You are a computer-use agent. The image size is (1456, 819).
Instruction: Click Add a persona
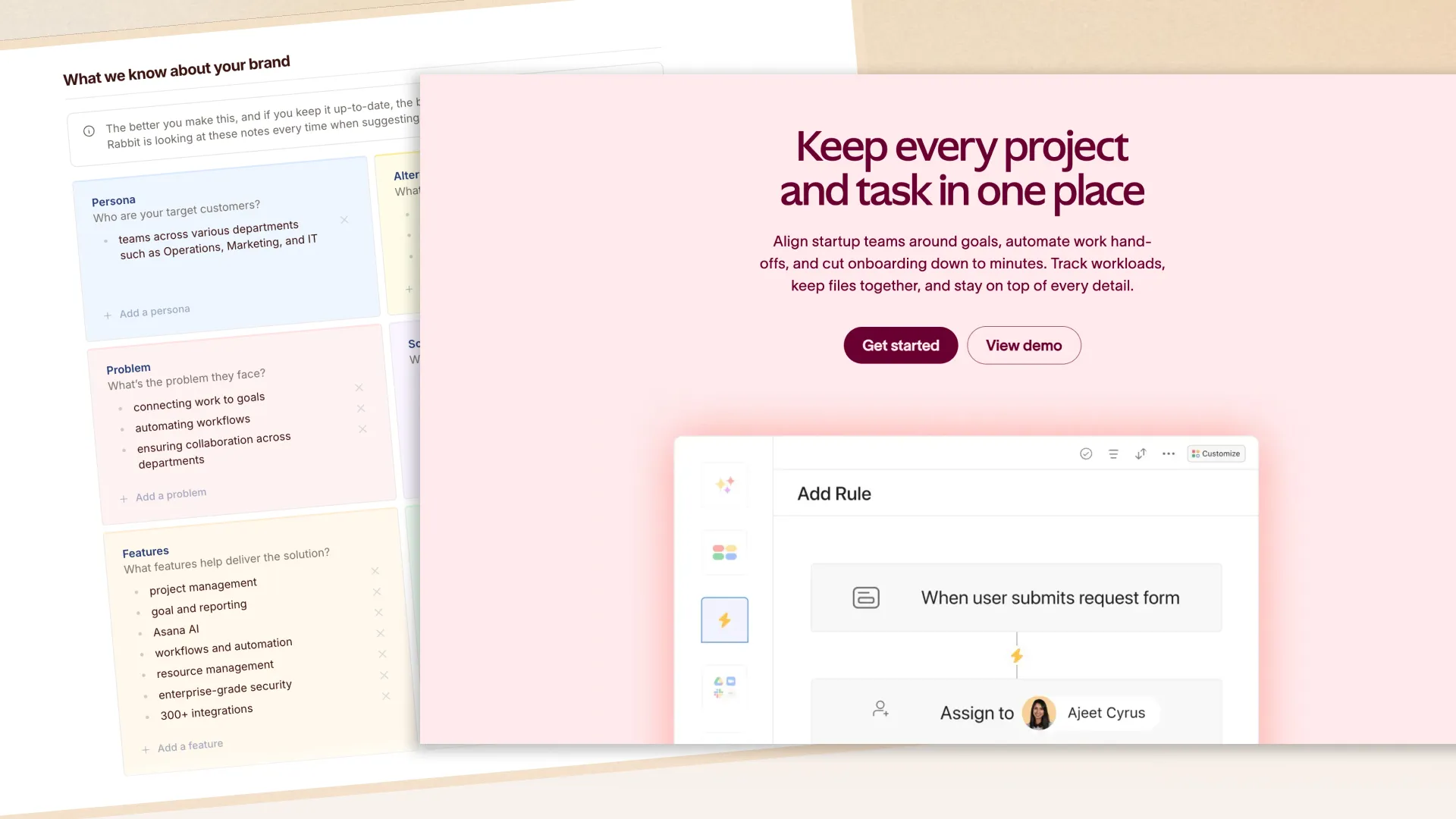pyautogui.click(x=155, y=311)
